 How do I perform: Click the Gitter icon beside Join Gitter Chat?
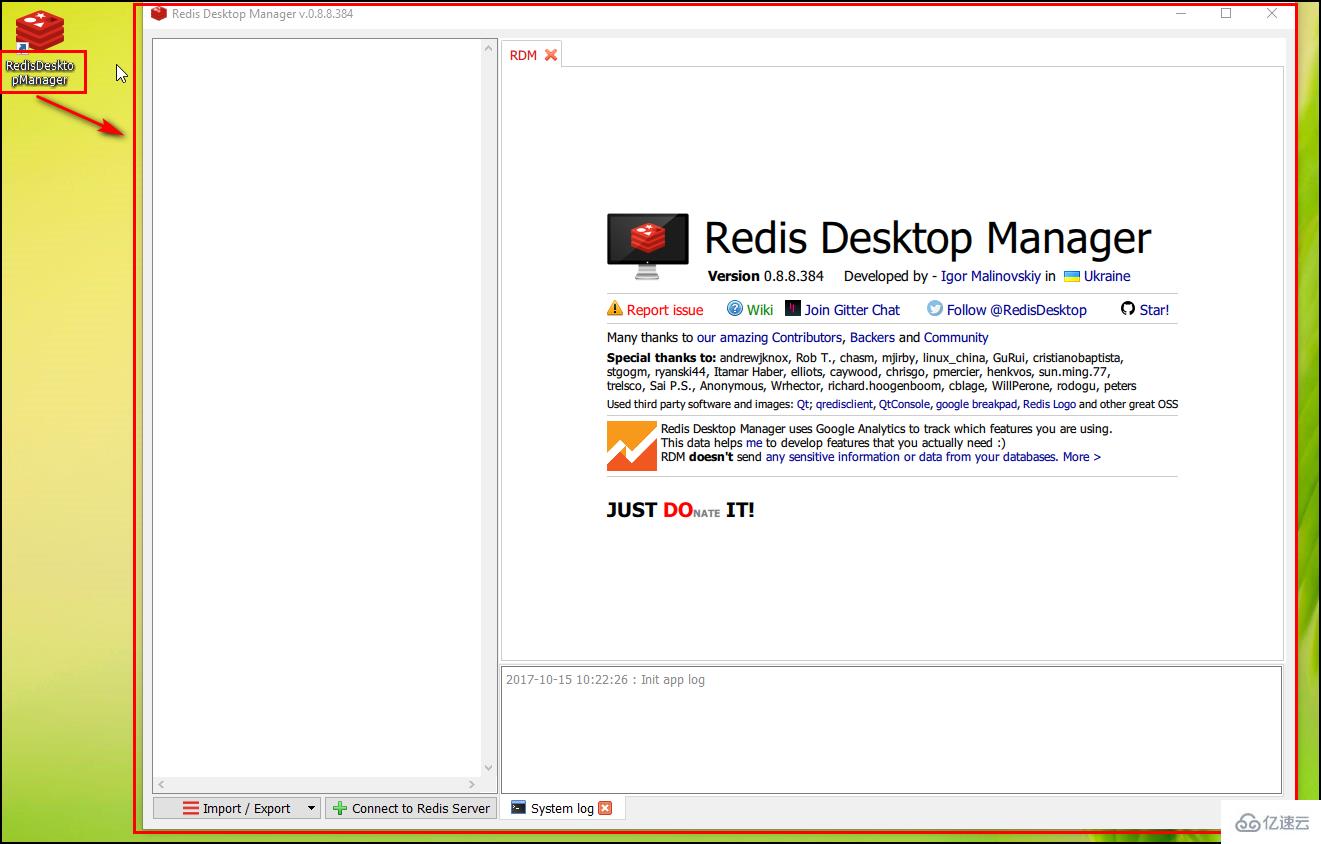793,309
